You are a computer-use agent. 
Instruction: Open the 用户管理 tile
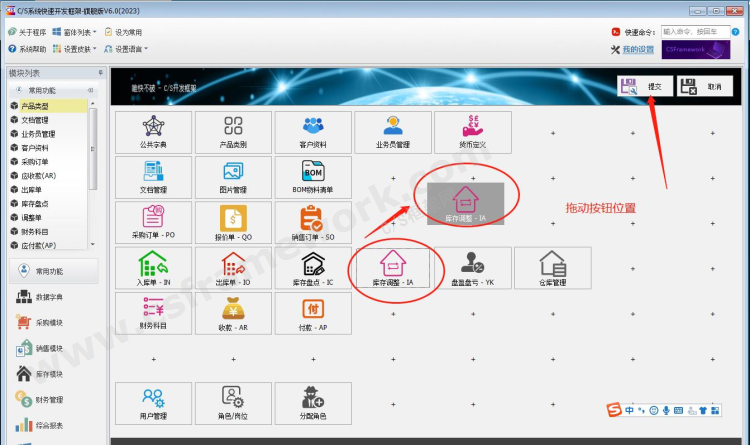point(153,403)
